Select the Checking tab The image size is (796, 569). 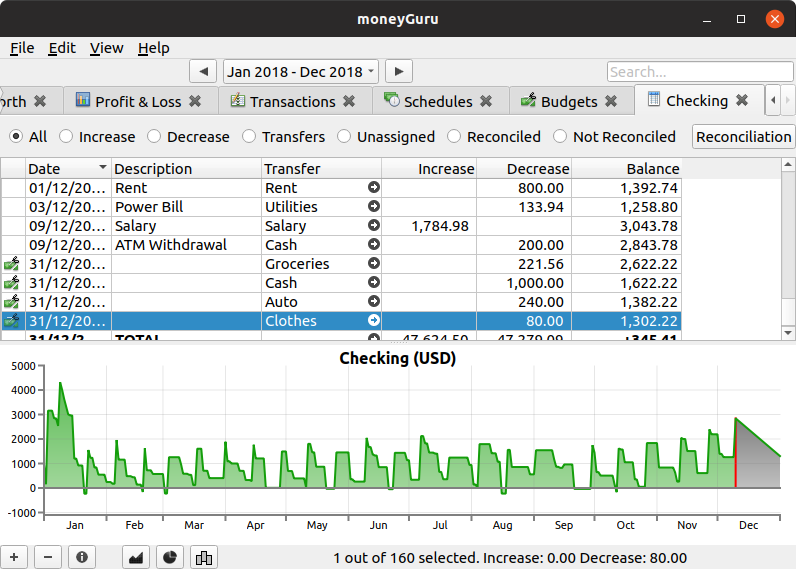point(697,101)
